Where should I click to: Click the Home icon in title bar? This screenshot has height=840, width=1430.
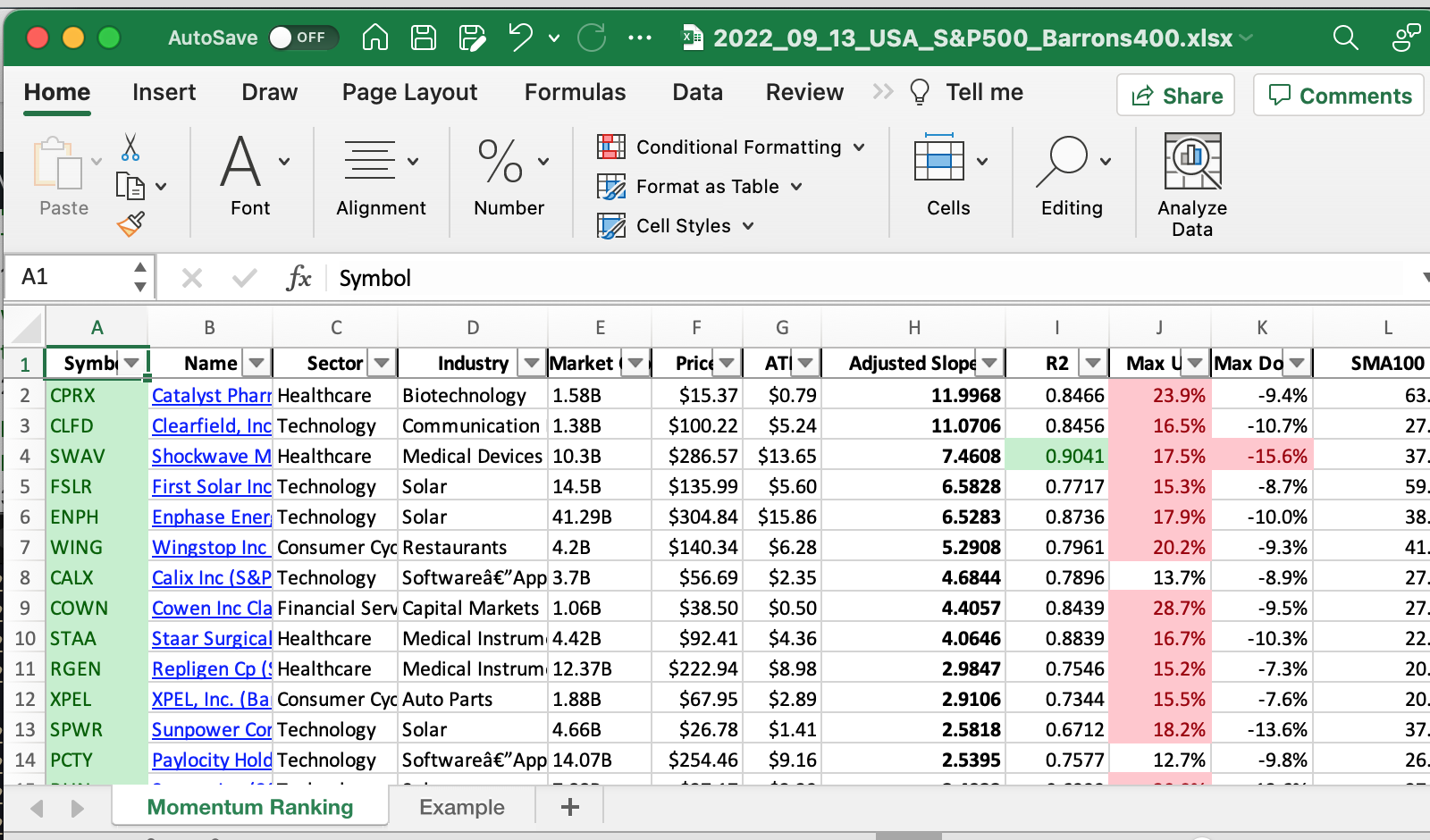coord(375,38)
